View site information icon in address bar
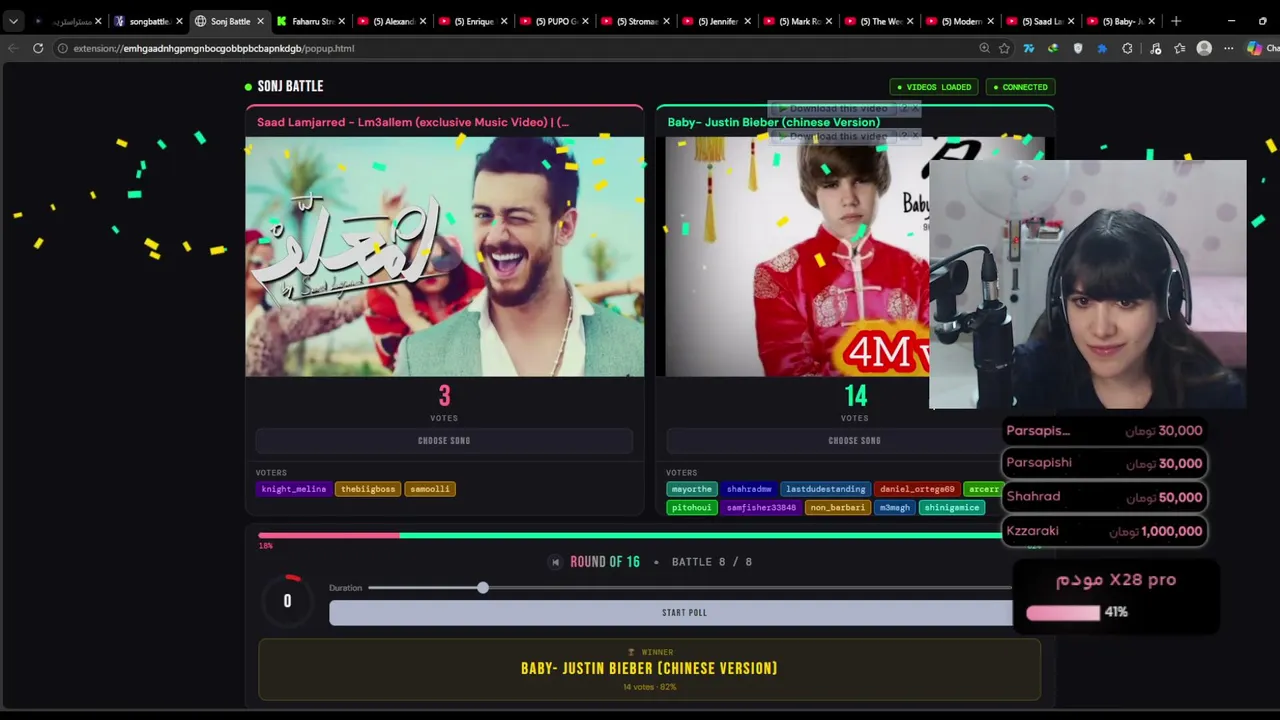The image size is (1280, 720). click(x=62, y=48)
